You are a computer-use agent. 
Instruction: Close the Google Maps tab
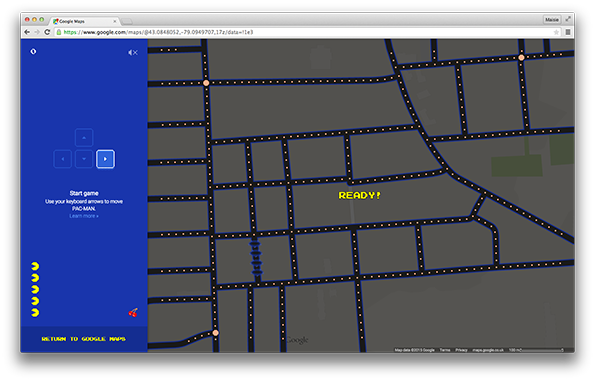click(x=115, y=21)
